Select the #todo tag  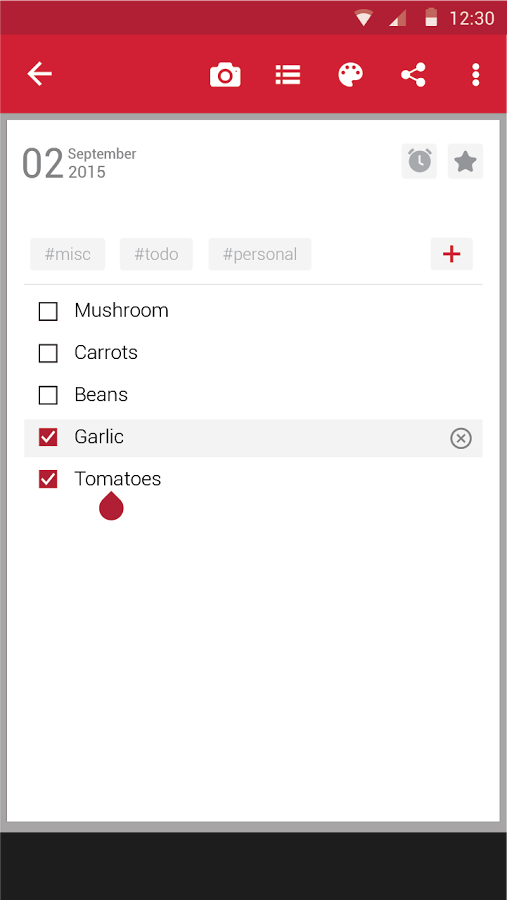coord(156,254)
